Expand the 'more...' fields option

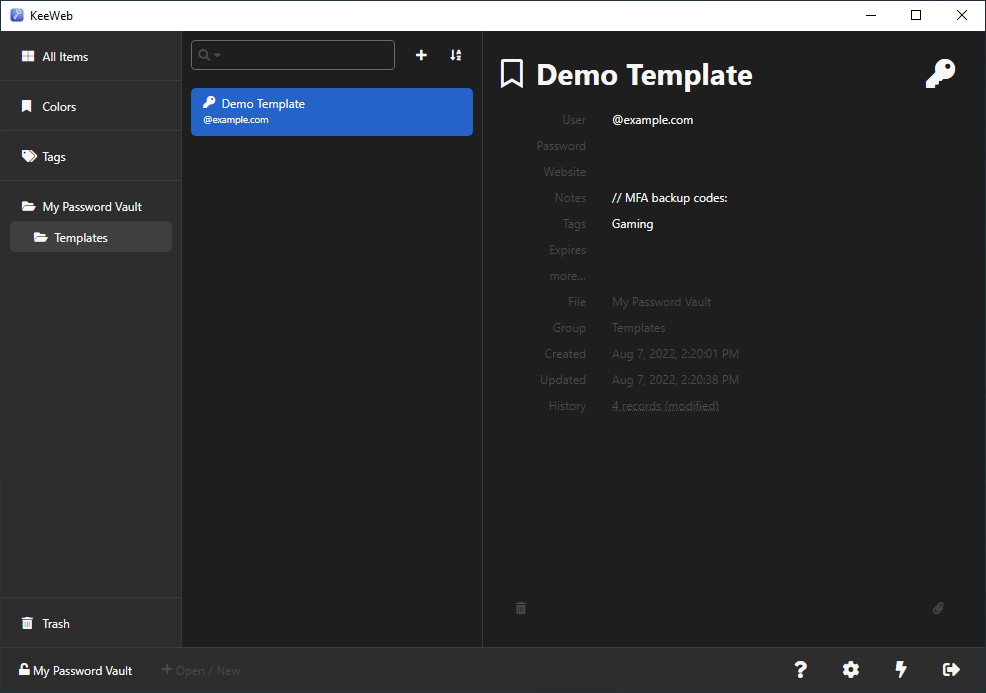tap(567, 276)
